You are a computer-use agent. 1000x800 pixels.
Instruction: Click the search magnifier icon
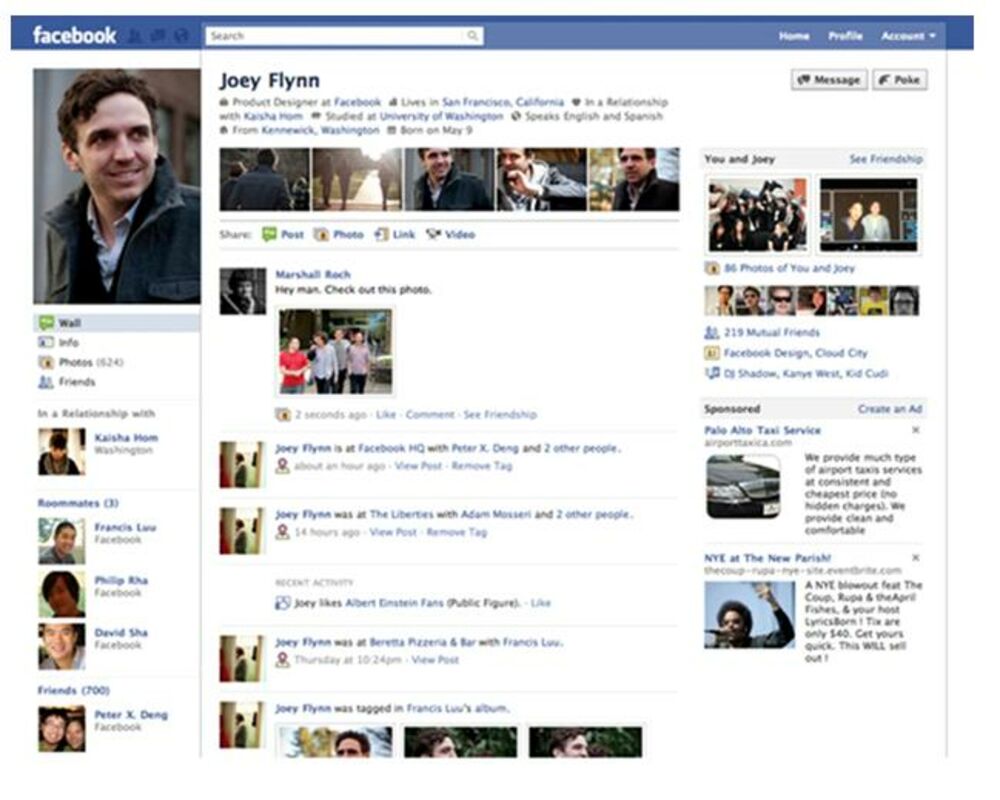click(472, 36)
